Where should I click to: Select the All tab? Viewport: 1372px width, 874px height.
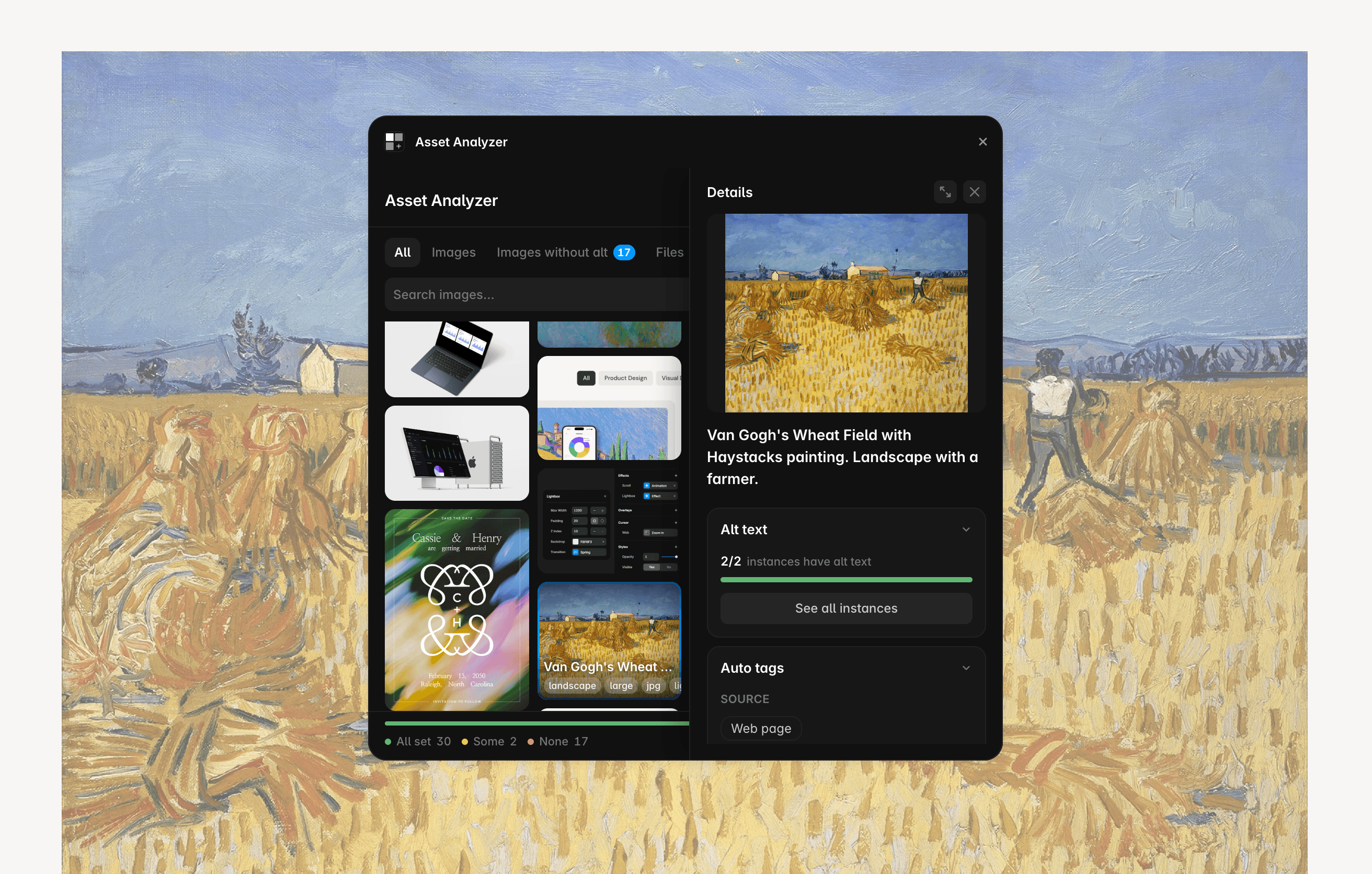(402, 252)
